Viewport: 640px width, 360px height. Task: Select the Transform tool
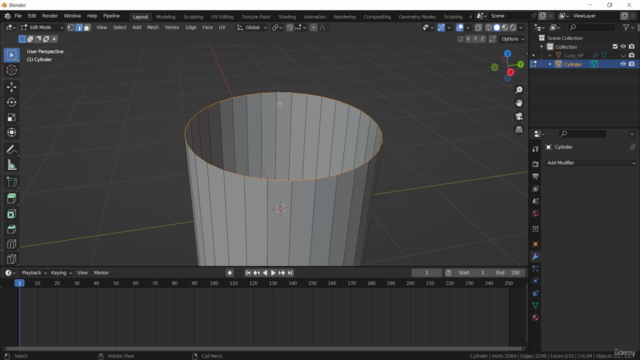pos(11,133)
